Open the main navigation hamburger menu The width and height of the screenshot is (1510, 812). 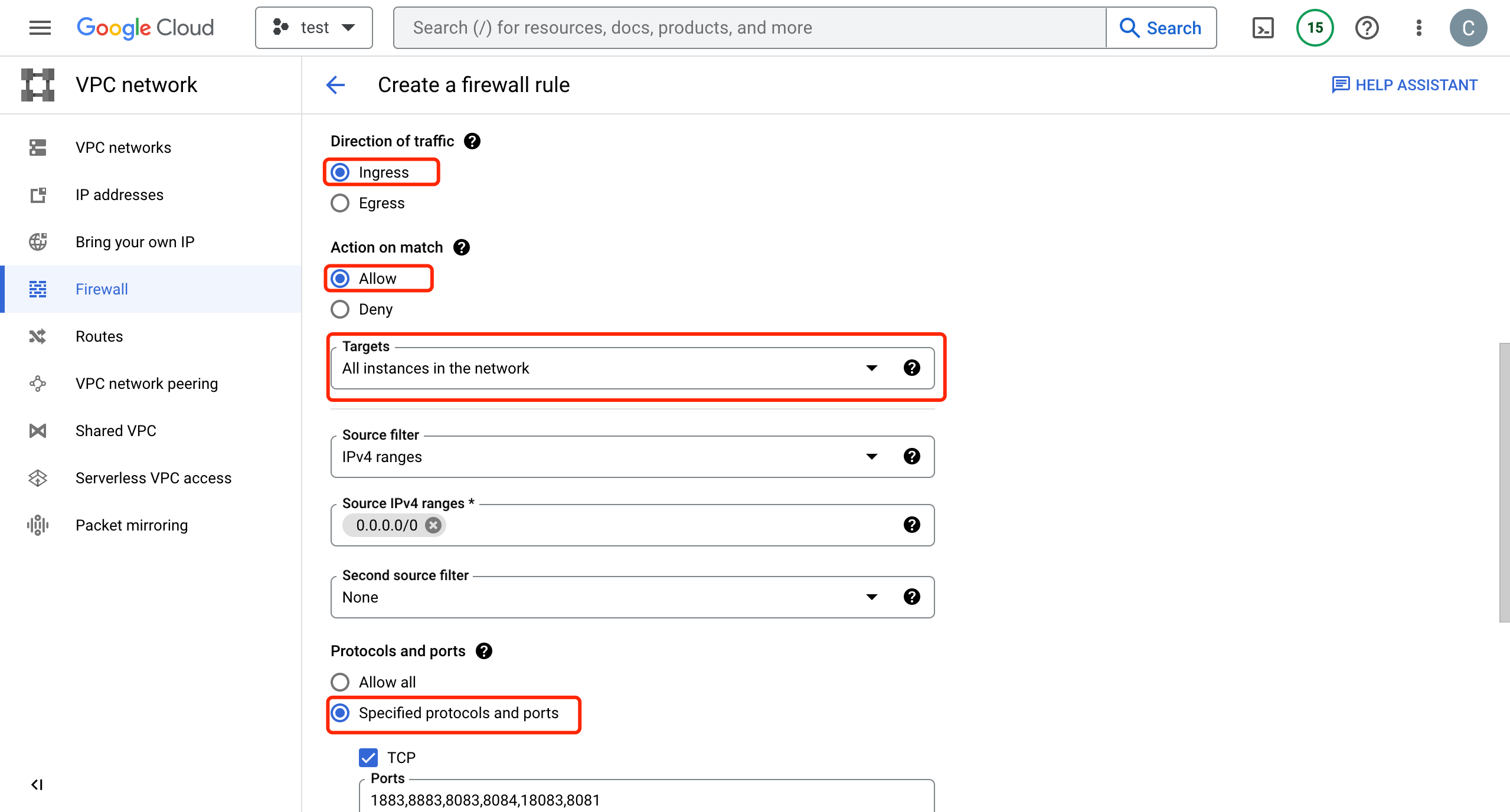pyautogui.click(x=37, y=27)
